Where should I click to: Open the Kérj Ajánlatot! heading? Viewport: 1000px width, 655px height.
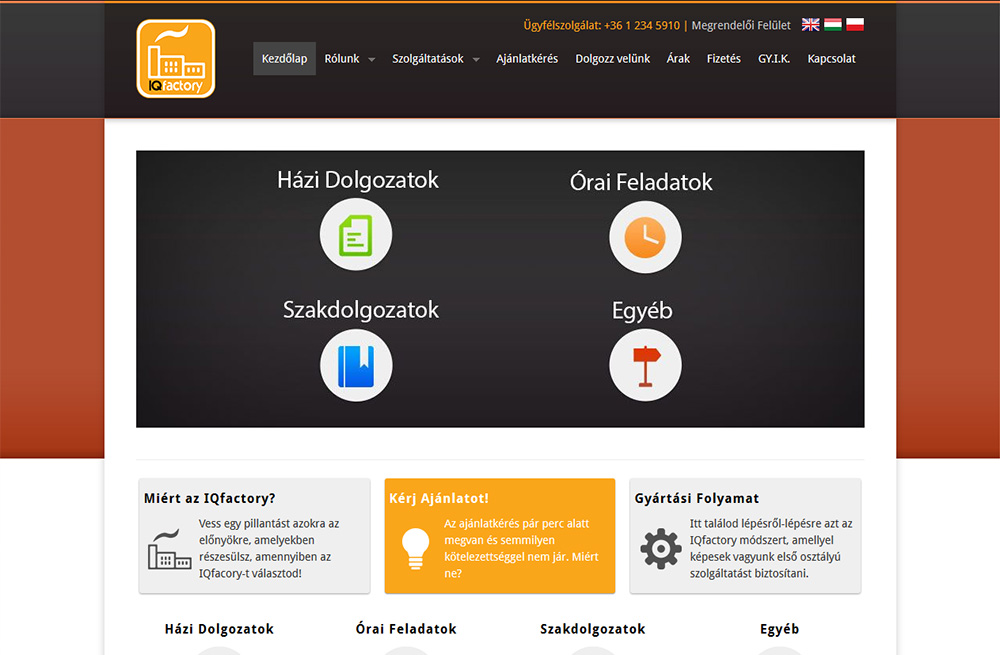click(x=439, y=498)
